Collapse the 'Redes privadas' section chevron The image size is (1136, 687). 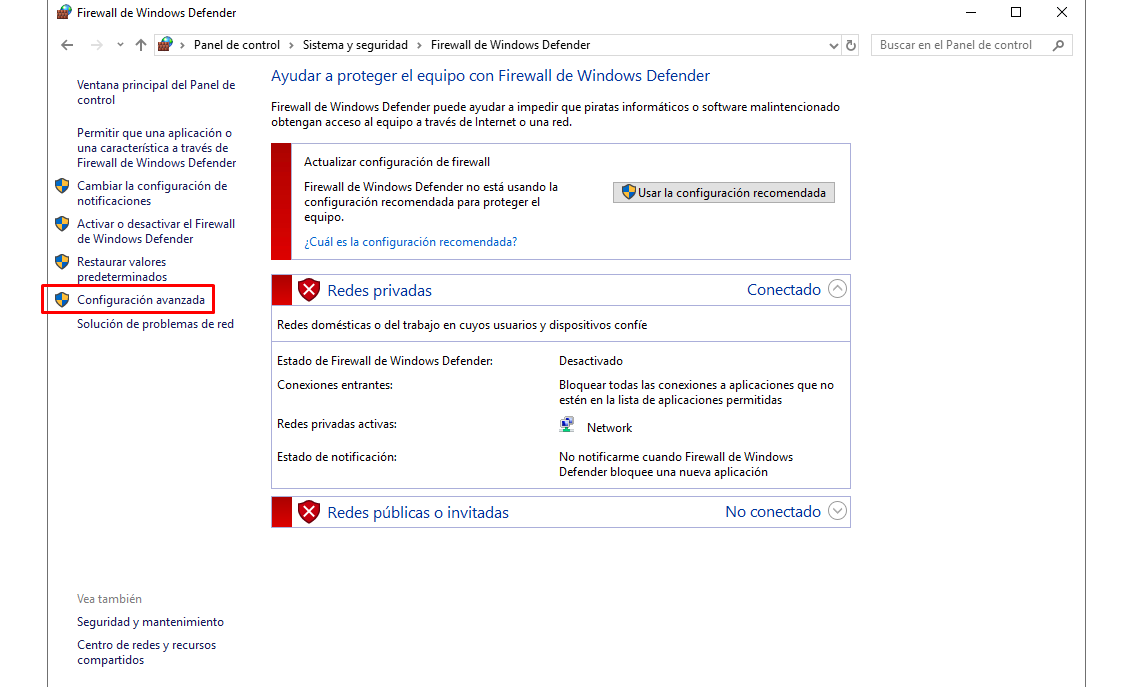point(837,289)
